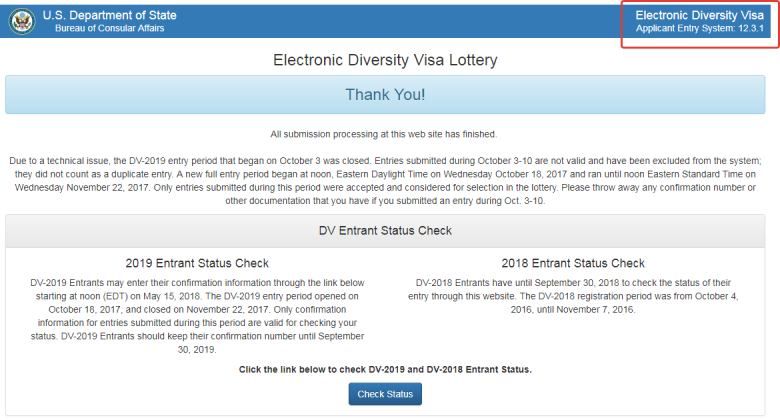Viewport: 780px width, 420px height.
Task: Click the DV-2019 Entrants confirmation information paragraph
Action: click(197, 316)
